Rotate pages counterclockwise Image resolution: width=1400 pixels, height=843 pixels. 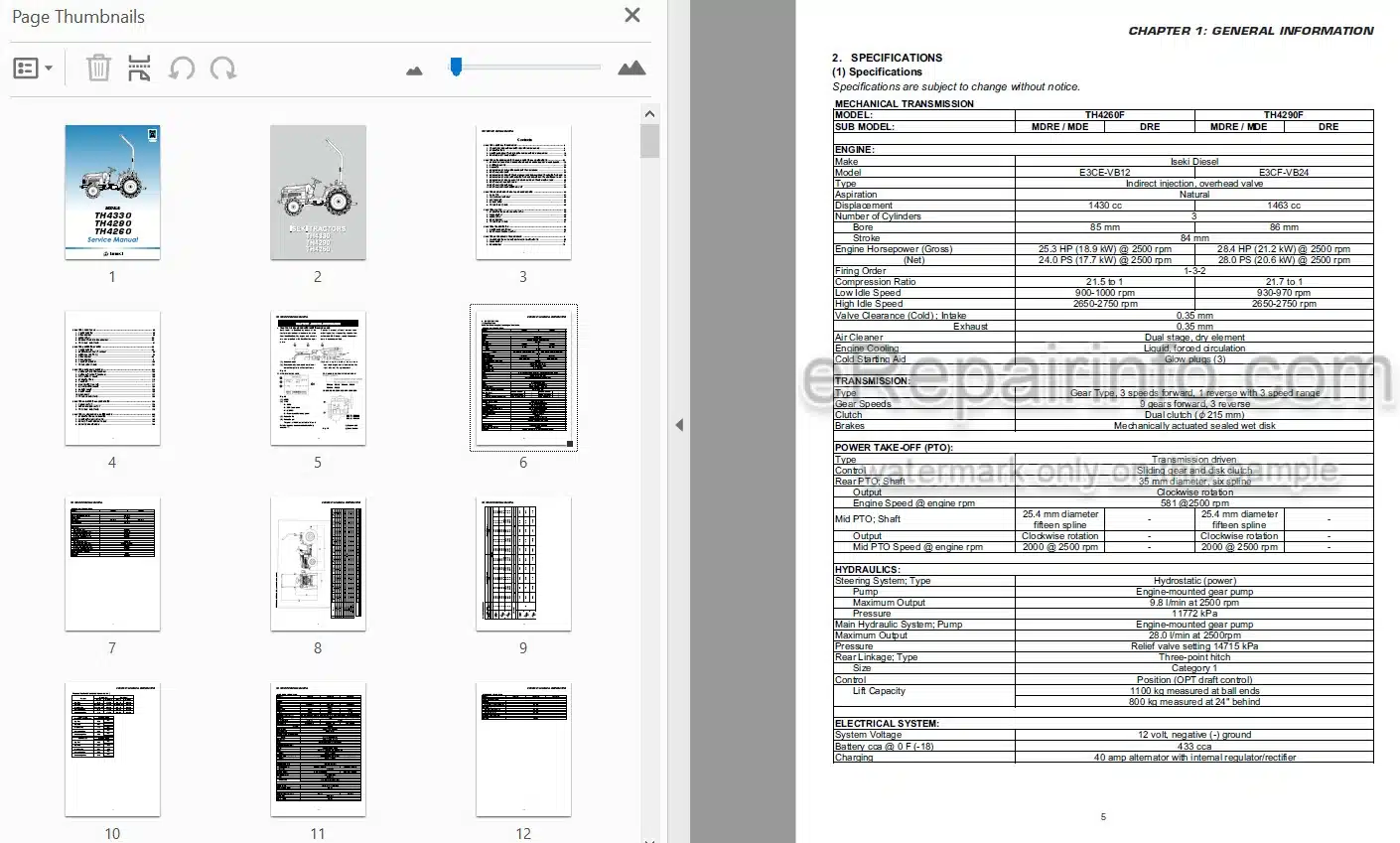[x=182, y=69]
